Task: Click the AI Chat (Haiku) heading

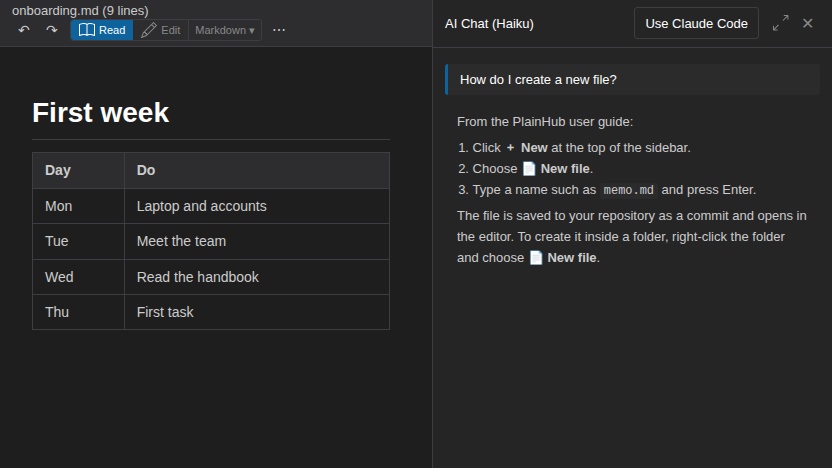Action: pos(489,24)
